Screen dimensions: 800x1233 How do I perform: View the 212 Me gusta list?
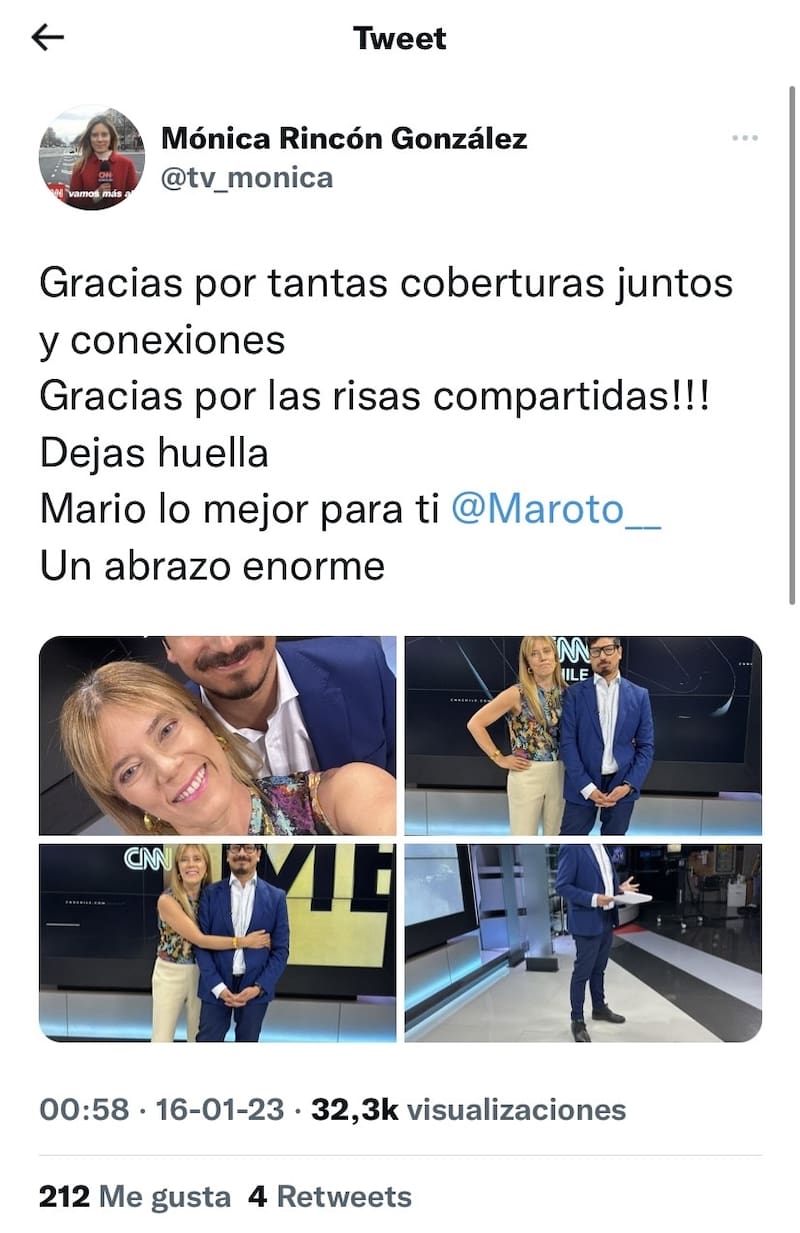[135, 1197]
